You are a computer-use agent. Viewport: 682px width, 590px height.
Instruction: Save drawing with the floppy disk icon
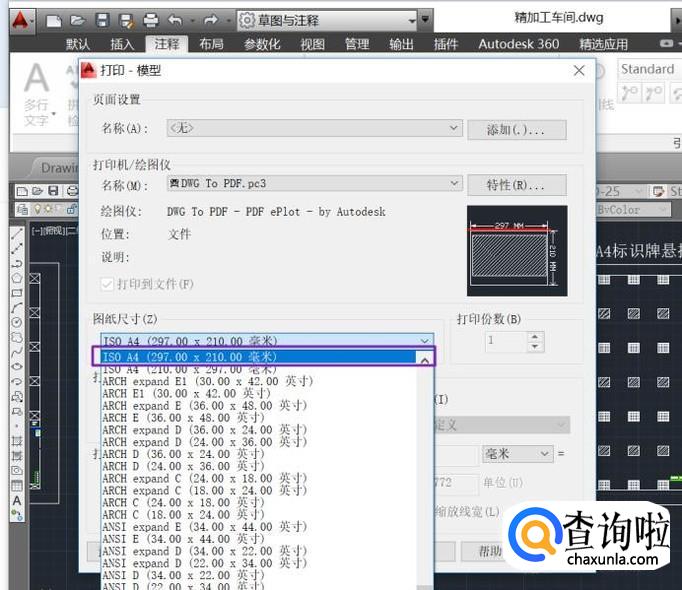click(102, 20)
